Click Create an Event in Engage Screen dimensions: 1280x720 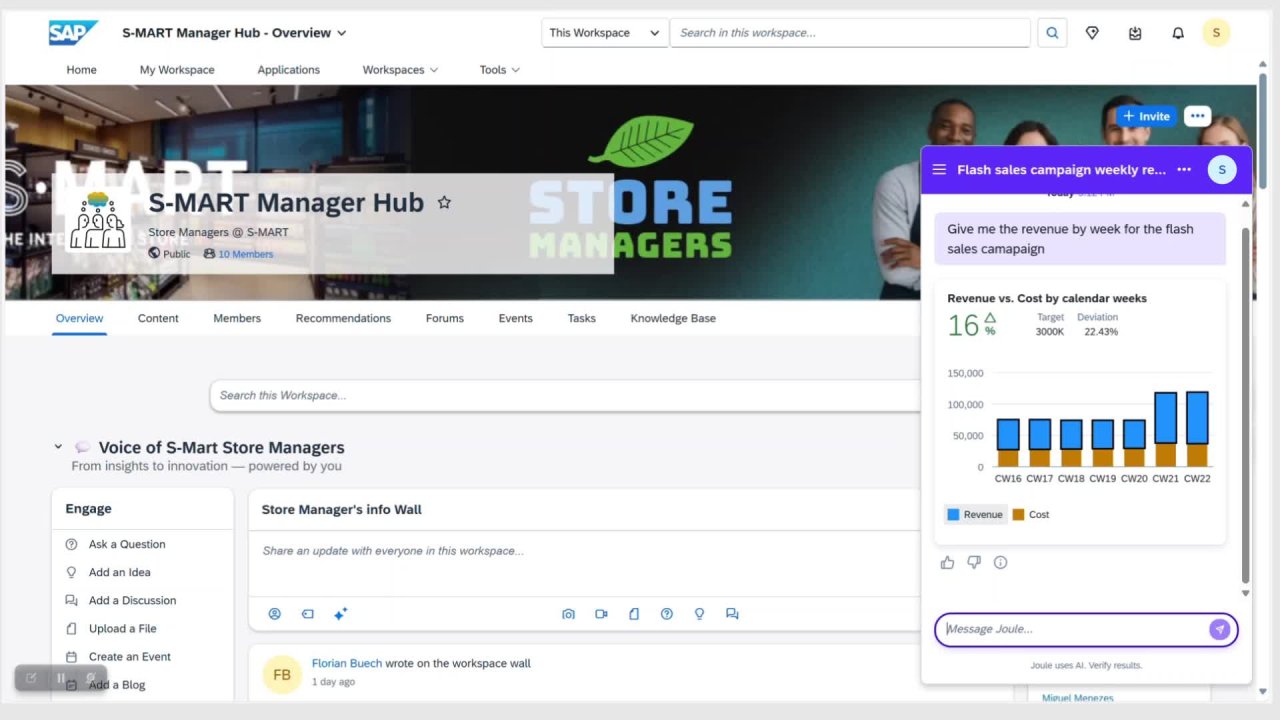(x=130, y=656)
